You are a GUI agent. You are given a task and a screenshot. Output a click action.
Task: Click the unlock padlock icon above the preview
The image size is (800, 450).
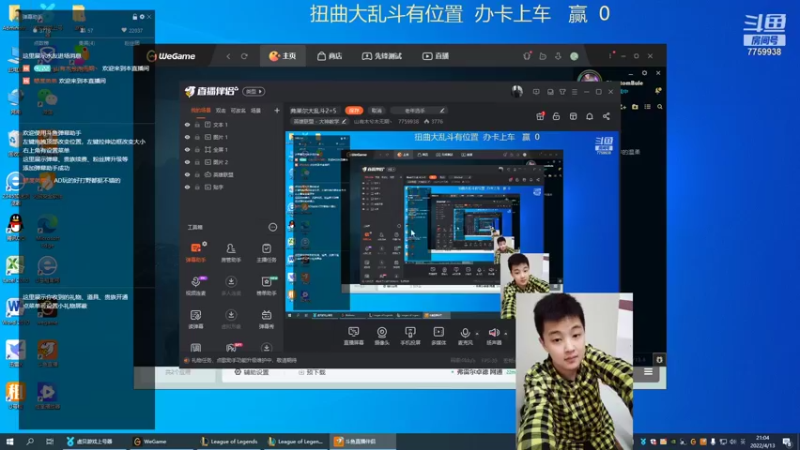tap(556, 116)
